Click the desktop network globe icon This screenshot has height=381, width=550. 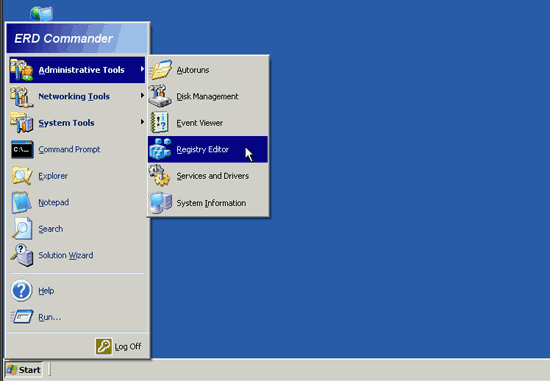click(x=42, y=14)
